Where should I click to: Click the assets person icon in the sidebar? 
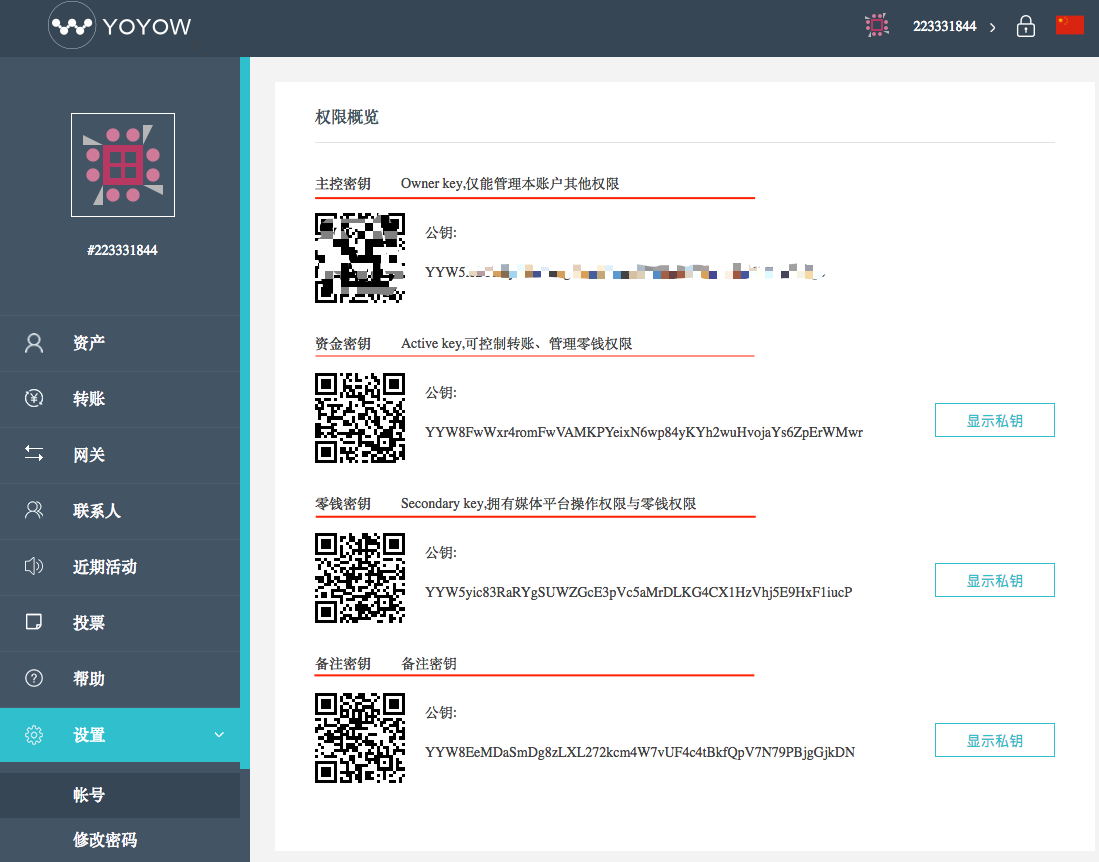pos(34,343)
